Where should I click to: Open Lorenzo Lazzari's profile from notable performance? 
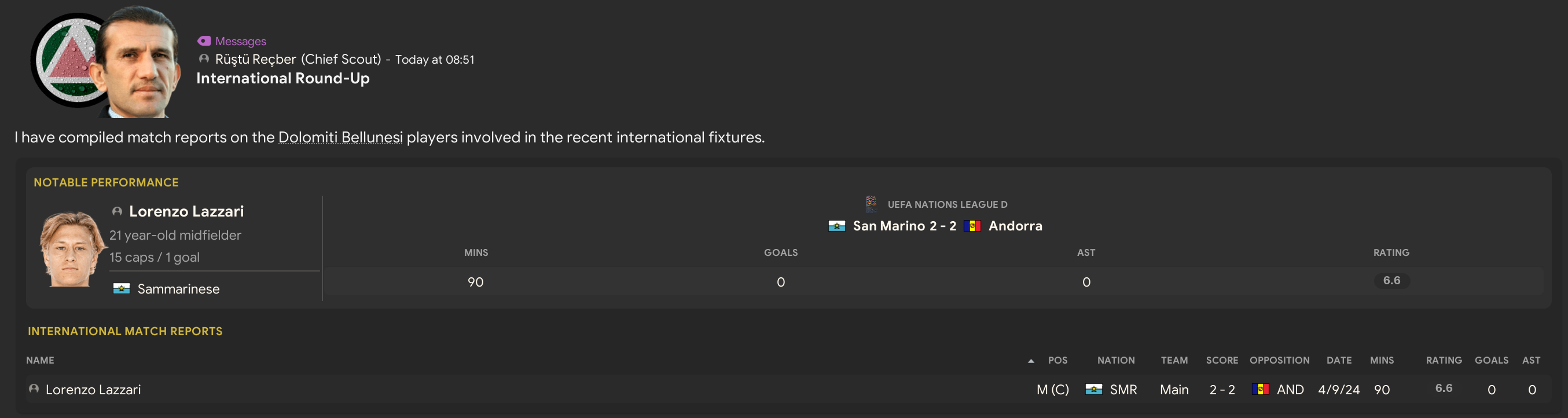tap(186, 211)
